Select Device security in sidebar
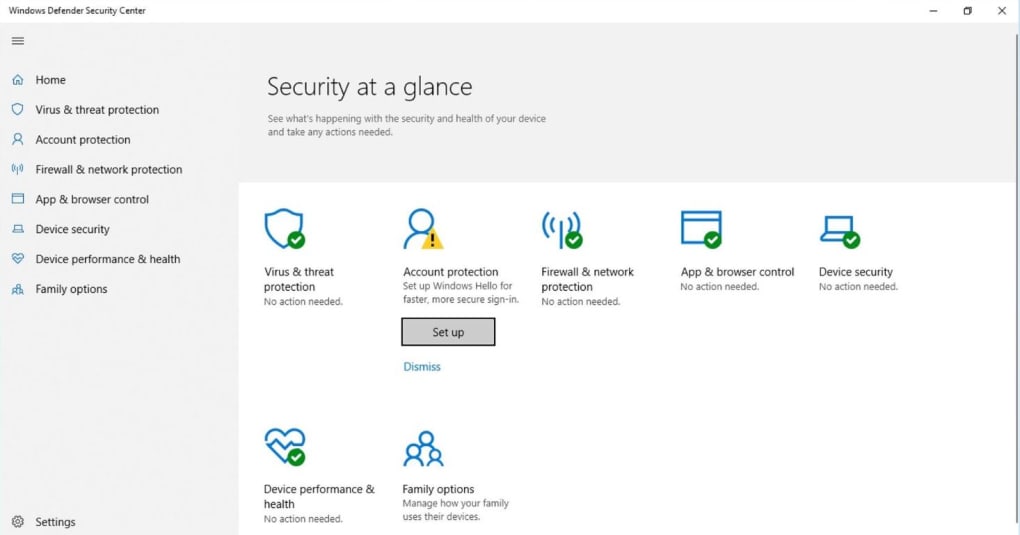Image resolution: width=1020 pixels, height=535 pixels. click(72, 229)
